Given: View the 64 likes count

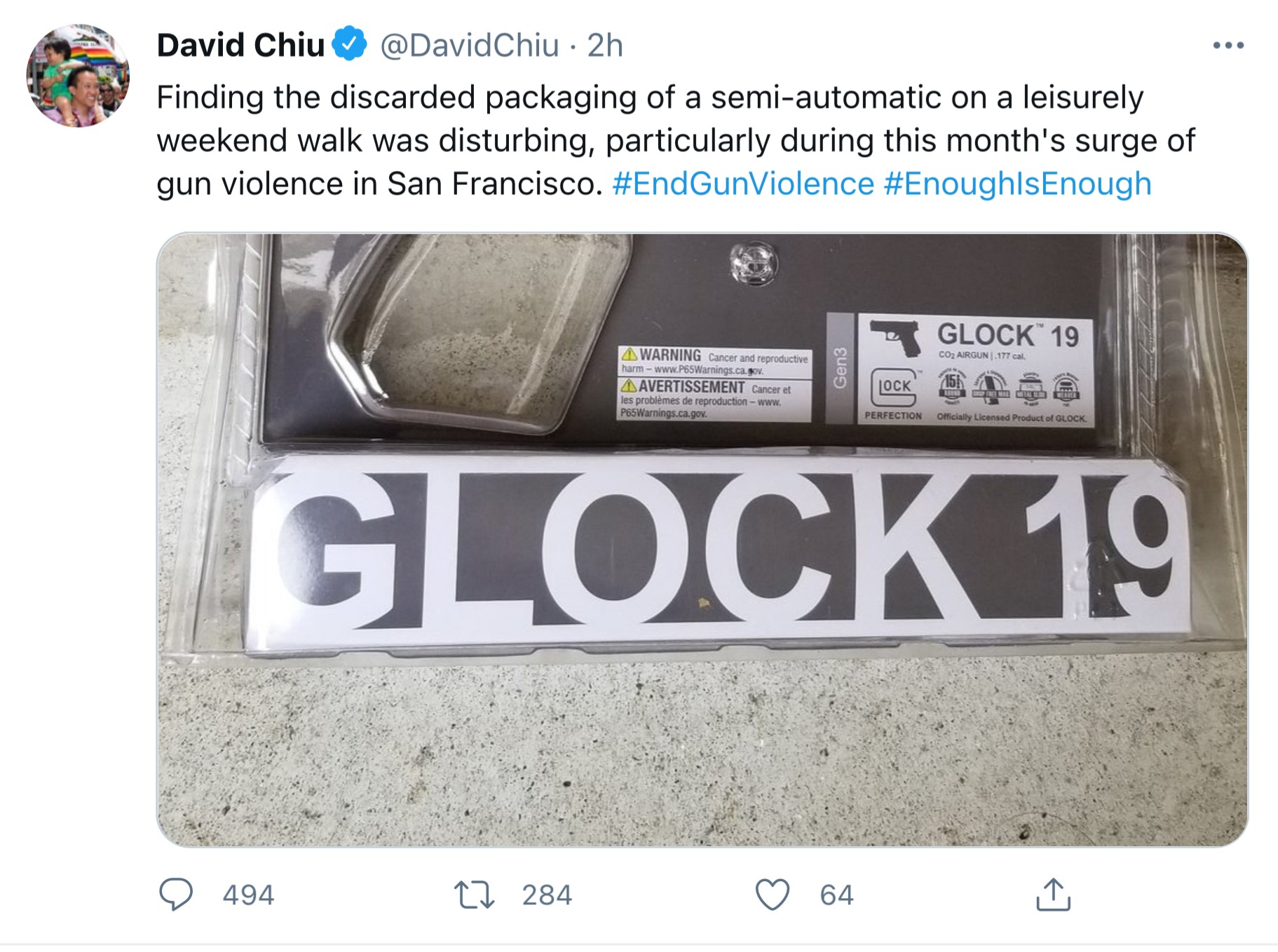Looking at the screenshot, I should tap(836, 895).
